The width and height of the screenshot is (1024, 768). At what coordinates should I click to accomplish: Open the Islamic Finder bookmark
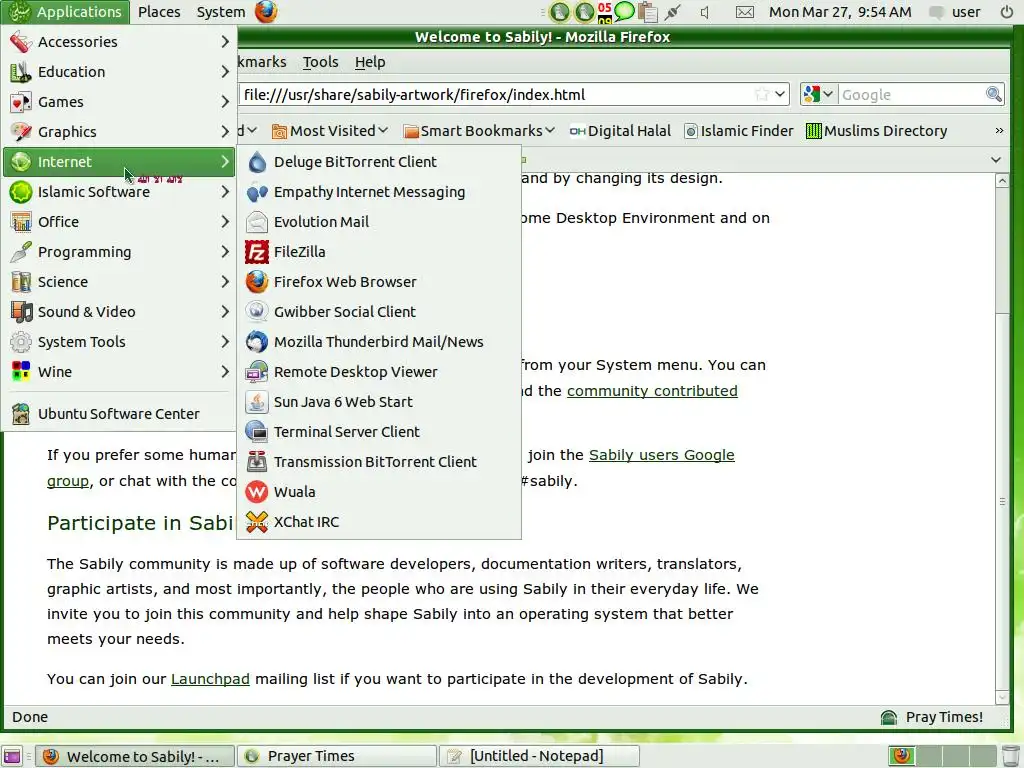pos(739,131)
